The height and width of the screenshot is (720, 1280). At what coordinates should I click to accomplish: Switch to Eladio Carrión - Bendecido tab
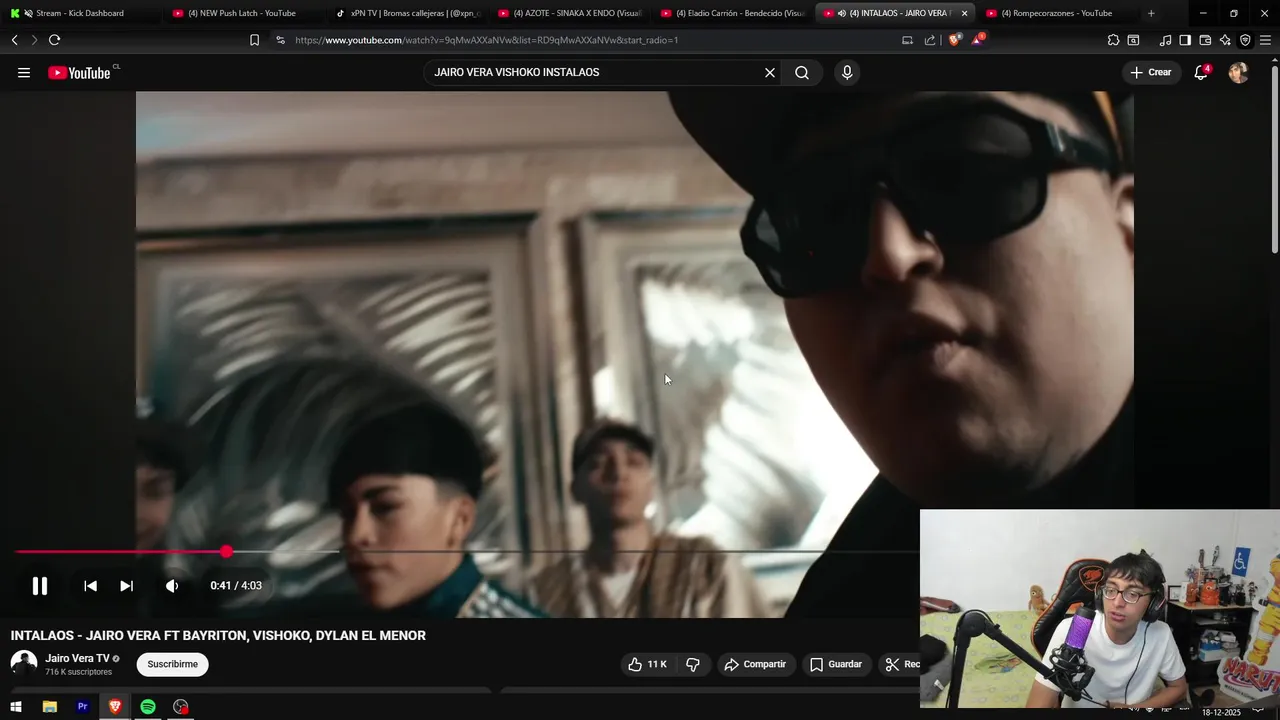point(733,13)
